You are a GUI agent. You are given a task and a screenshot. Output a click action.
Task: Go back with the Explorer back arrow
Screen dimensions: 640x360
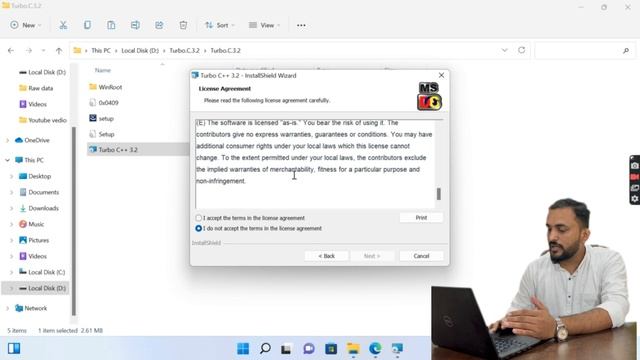11,51
